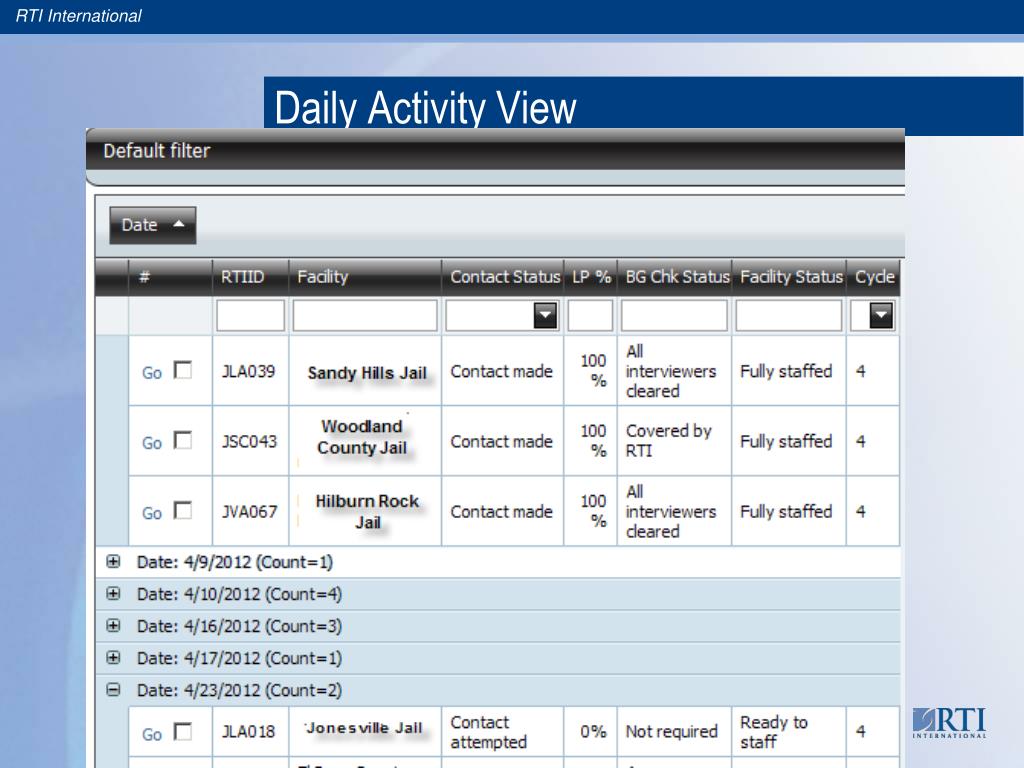Click the Hilburn Rock Jail facility name
This screenshot has height=768, width=1024.
click(x=367, y=511)
